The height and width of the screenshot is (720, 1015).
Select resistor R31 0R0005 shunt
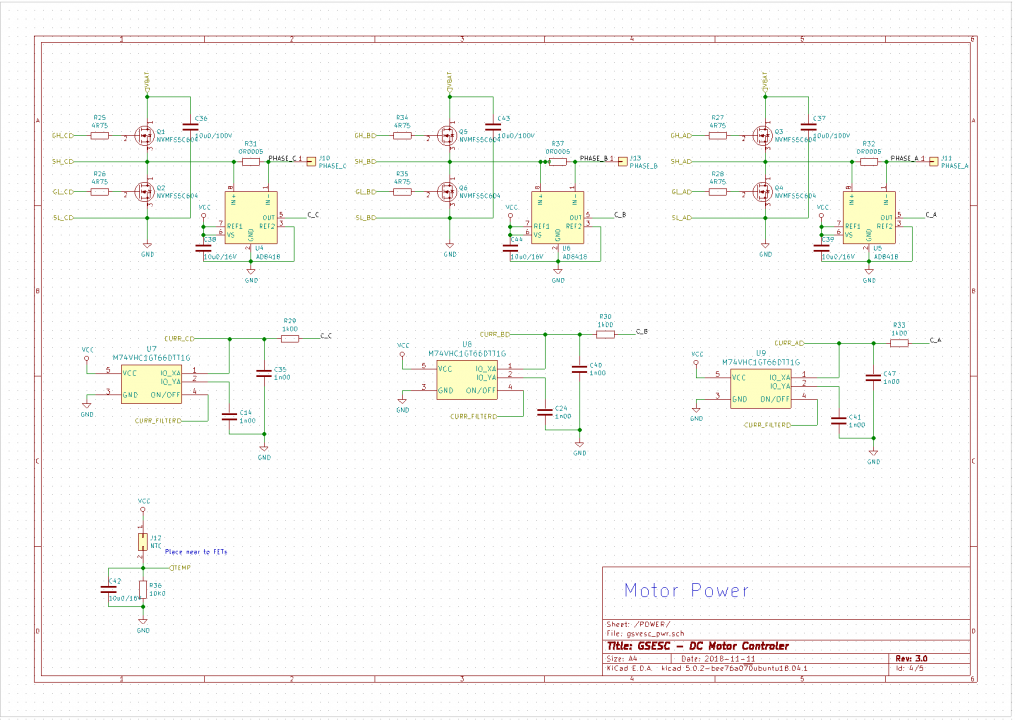click(251, 161)
